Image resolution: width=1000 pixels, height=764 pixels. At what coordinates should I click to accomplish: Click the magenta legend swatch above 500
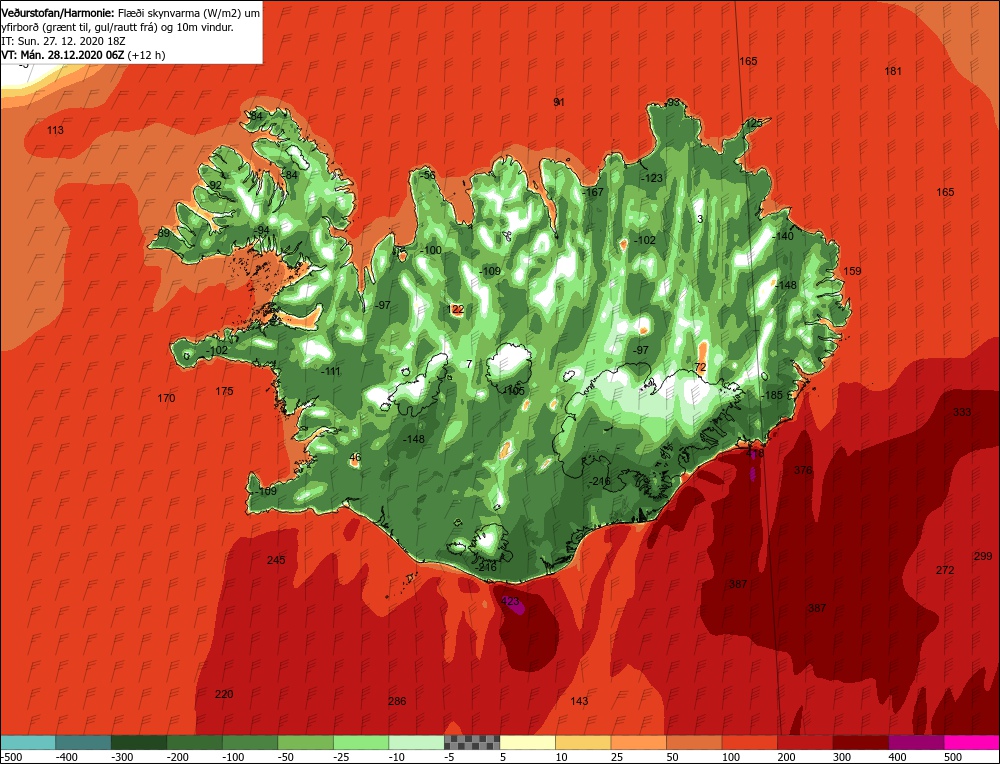coord(972,742)
